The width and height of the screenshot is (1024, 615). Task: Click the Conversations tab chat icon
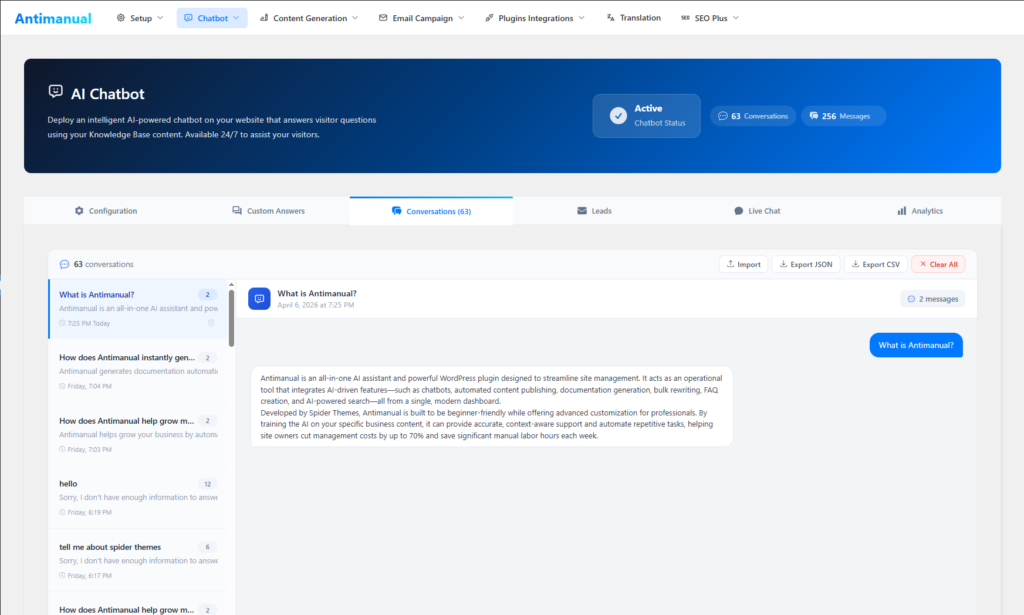(396, 211)
